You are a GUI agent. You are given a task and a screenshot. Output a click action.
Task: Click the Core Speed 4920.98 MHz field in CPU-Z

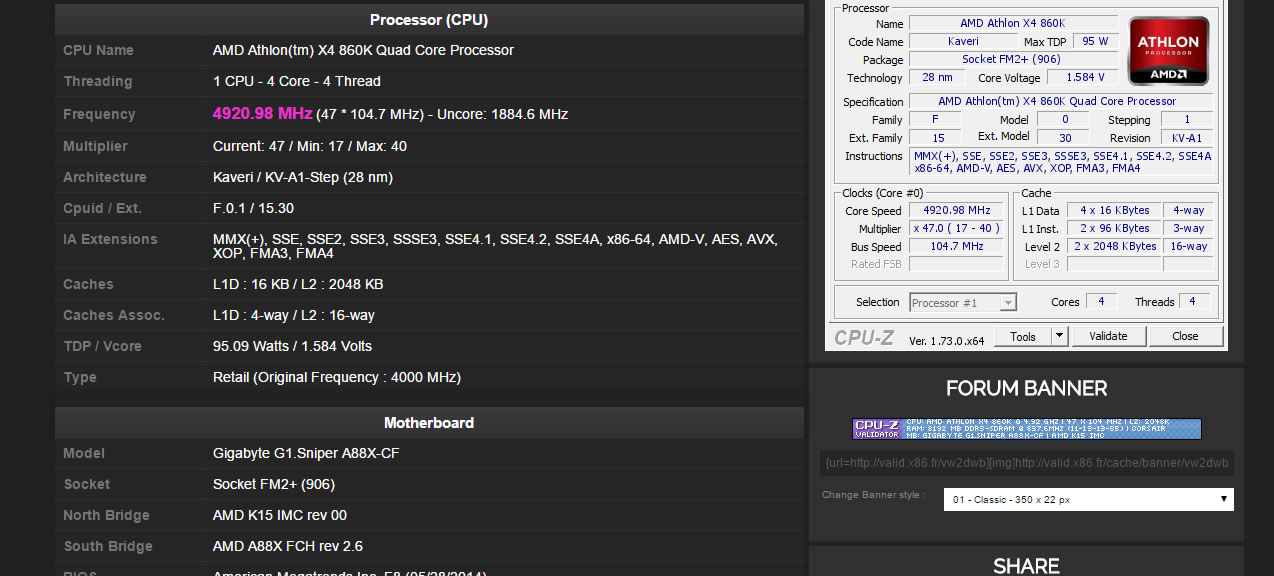pos(957,210)
